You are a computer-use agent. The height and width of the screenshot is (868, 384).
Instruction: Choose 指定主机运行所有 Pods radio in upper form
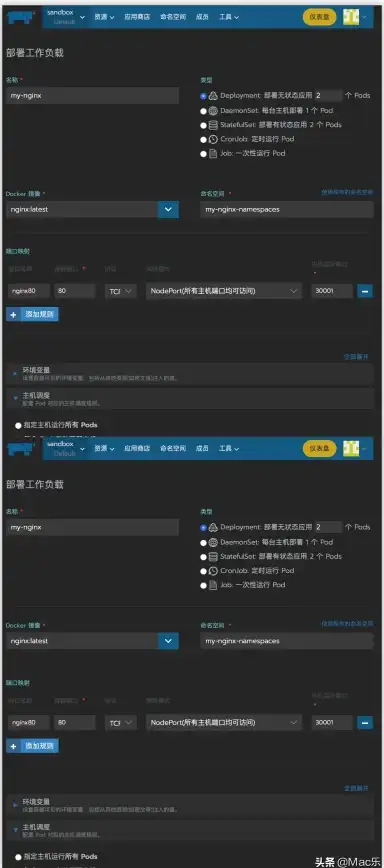click(18, 426)
